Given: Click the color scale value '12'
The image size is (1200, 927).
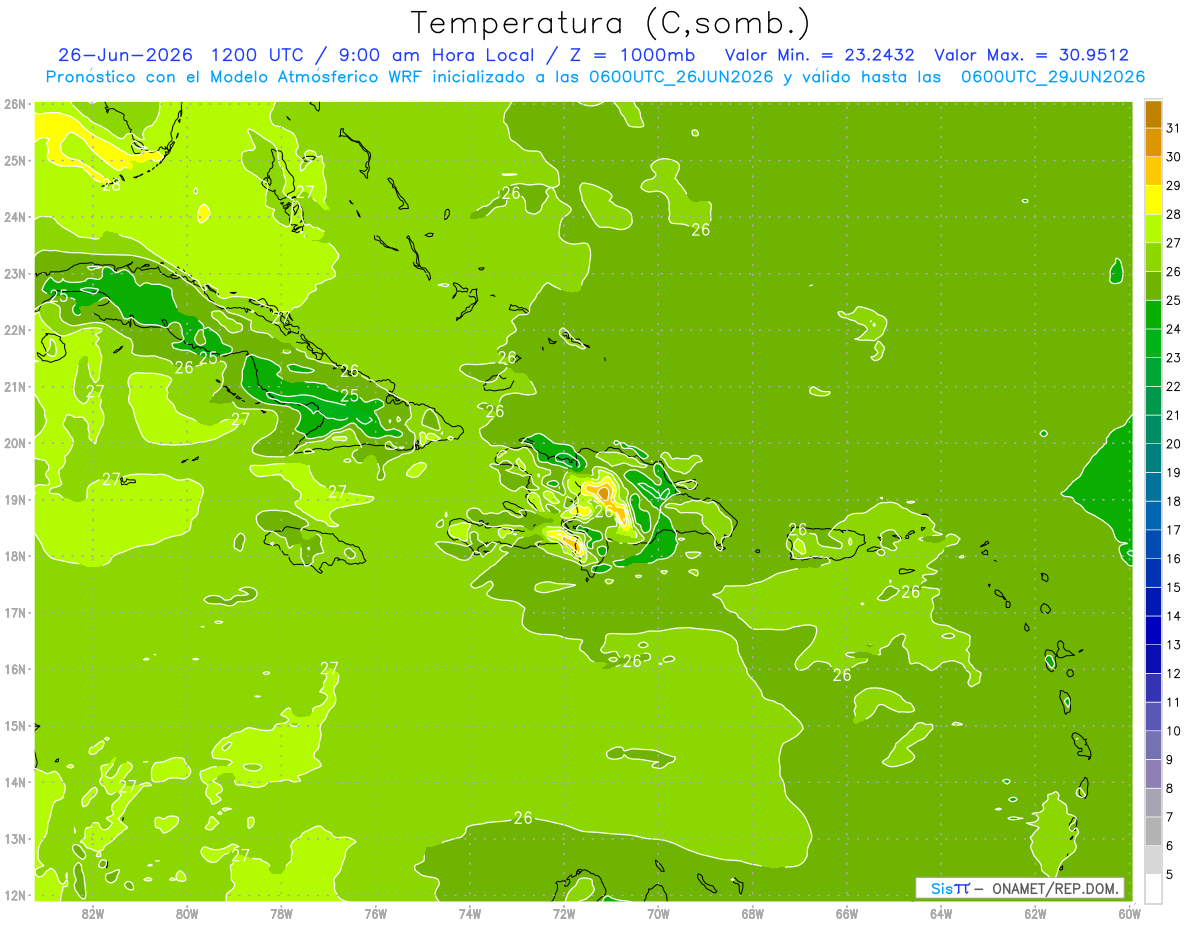Looking at the screenshot, I should (1173, 674).
